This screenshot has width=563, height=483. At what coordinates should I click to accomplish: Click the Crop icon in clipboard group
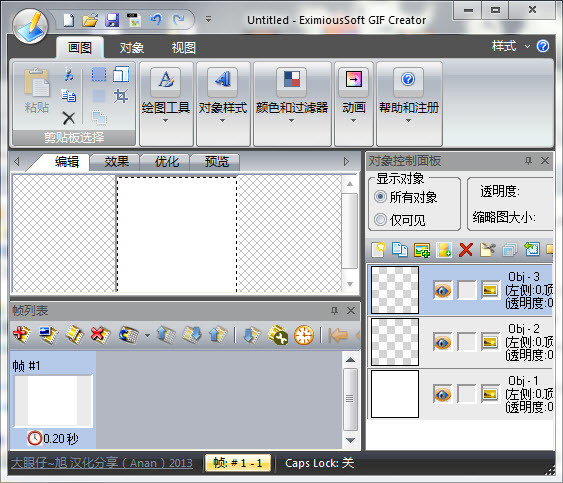click(121, 96)
